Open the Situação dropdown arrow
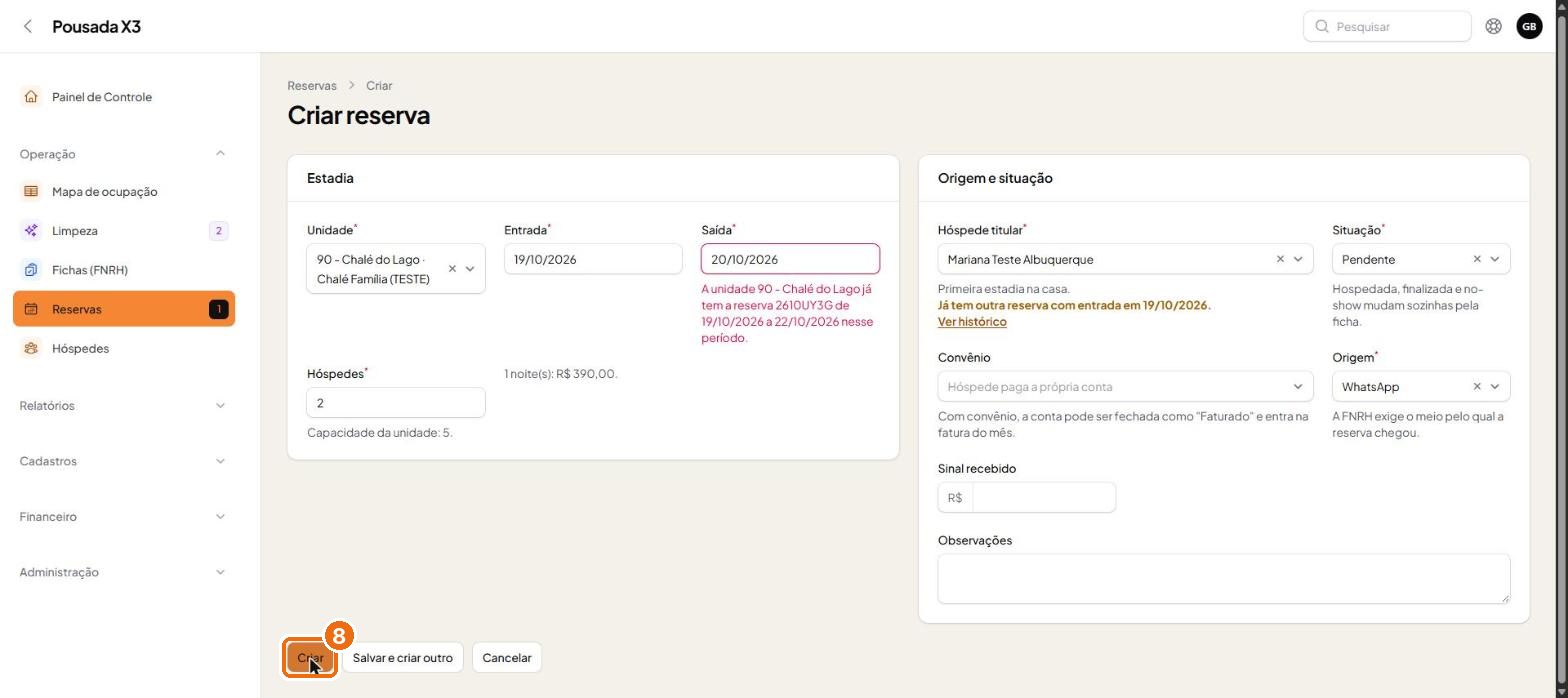 [1495, 259]
